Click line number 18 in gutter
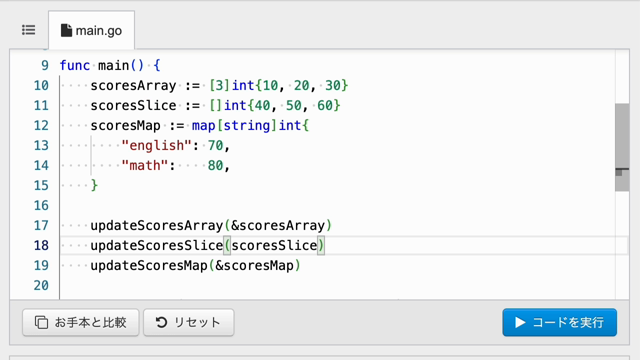This screenshot has height=360, width=640. click(x=41, y=245)
